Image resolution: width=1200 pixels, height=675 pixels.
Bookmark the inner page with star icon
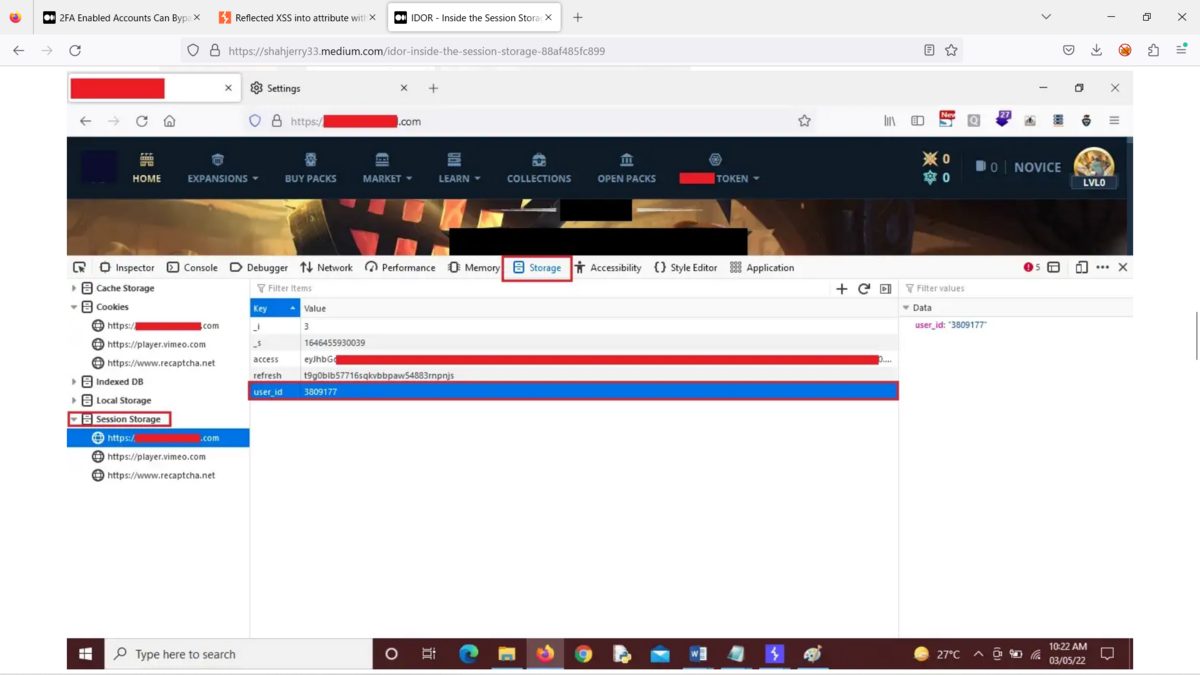(804, 121)
